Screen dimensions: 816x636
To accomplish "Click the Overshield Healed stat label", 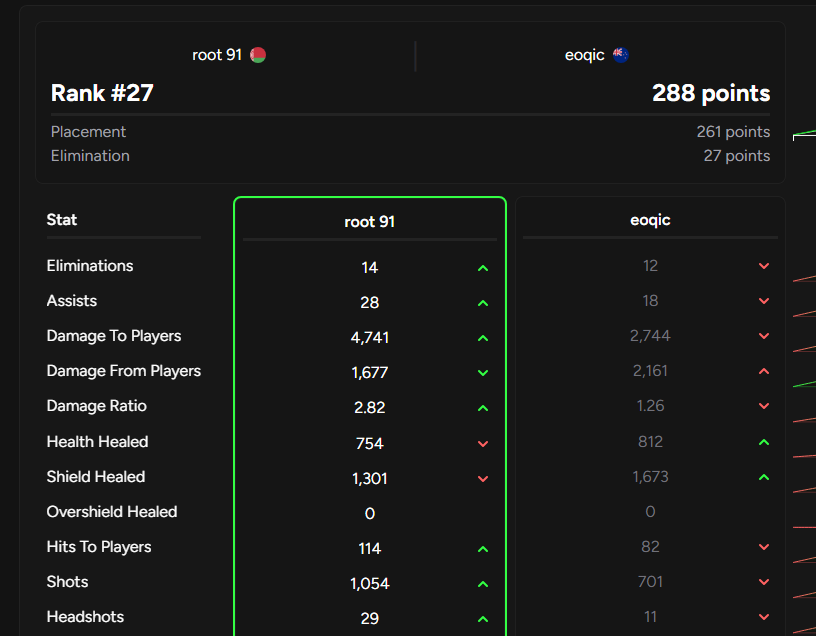I will pos(112,512).
